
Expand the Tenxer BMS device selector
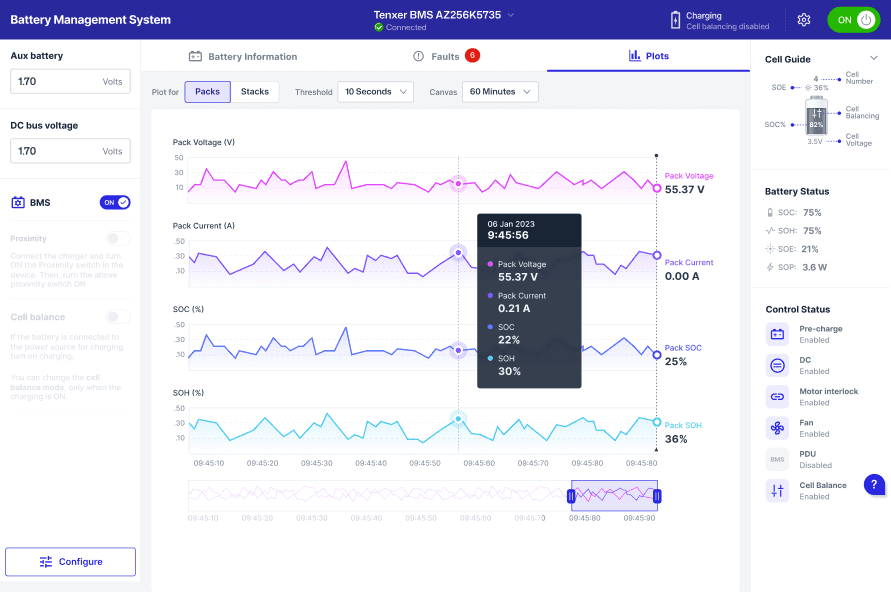pos(511,15)
